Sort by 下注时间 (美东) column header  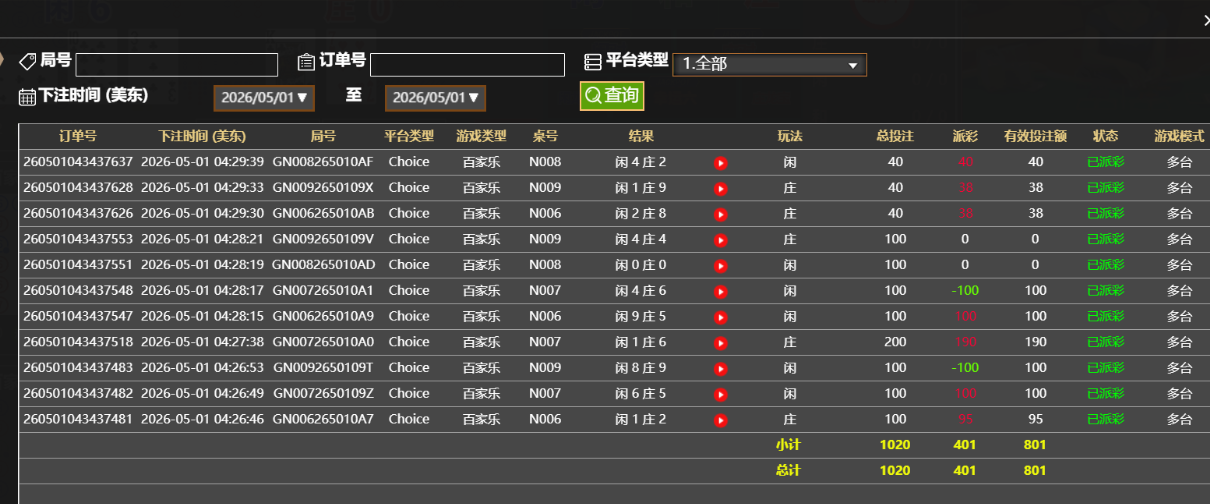click(x=202, y=136)
